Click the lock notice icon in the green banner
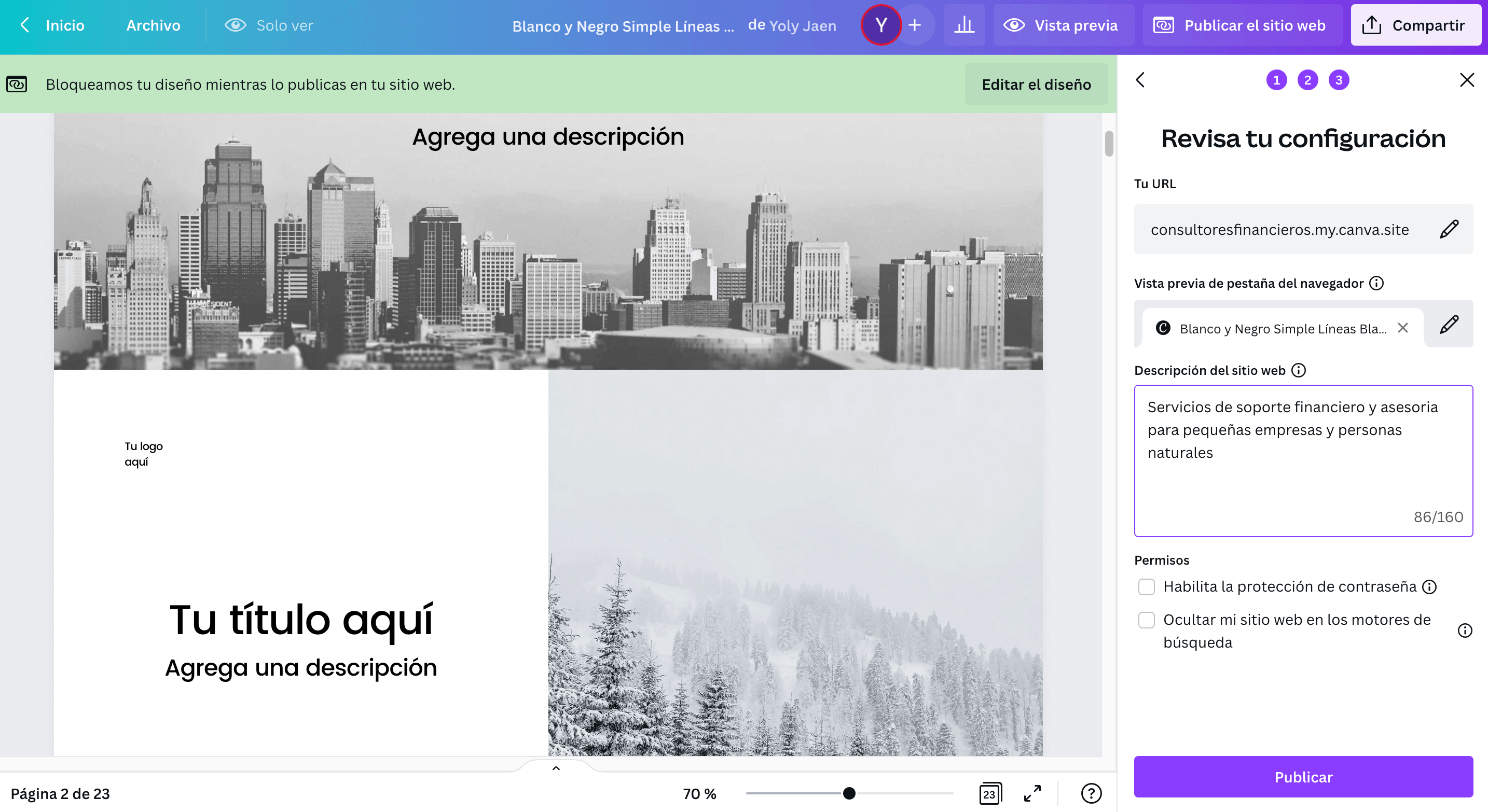 tap(17, 84)
